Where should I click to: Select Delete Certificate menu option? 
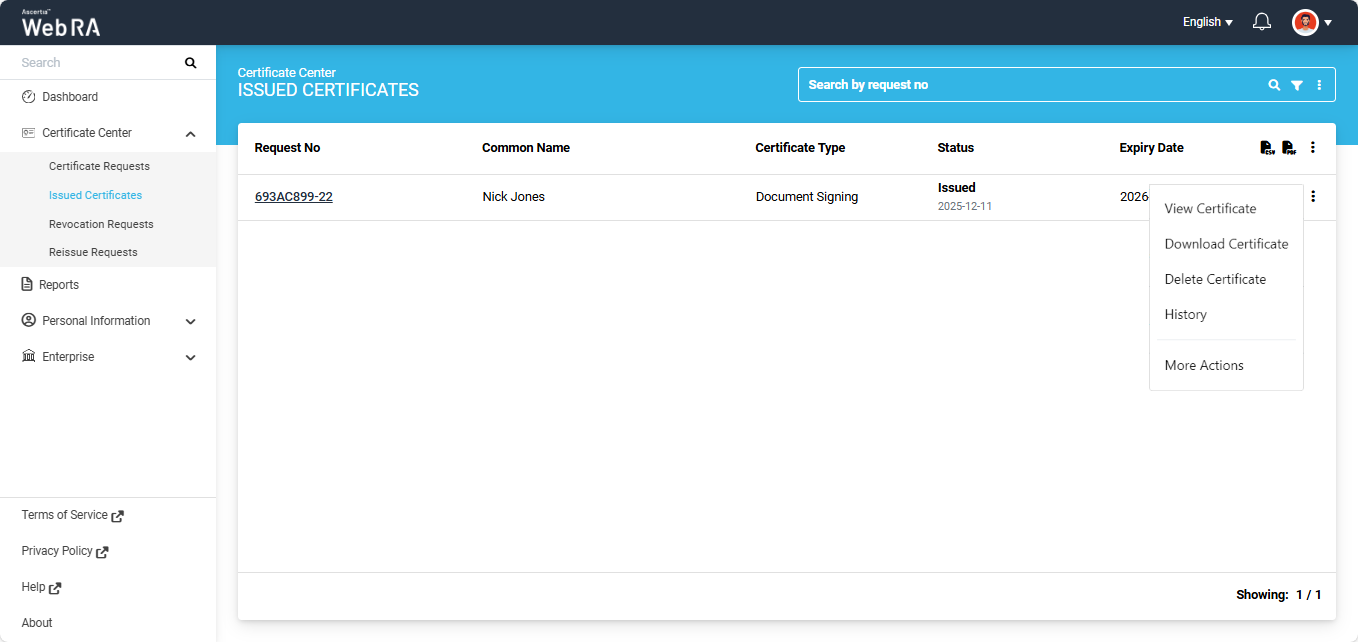click(1215, 279)
